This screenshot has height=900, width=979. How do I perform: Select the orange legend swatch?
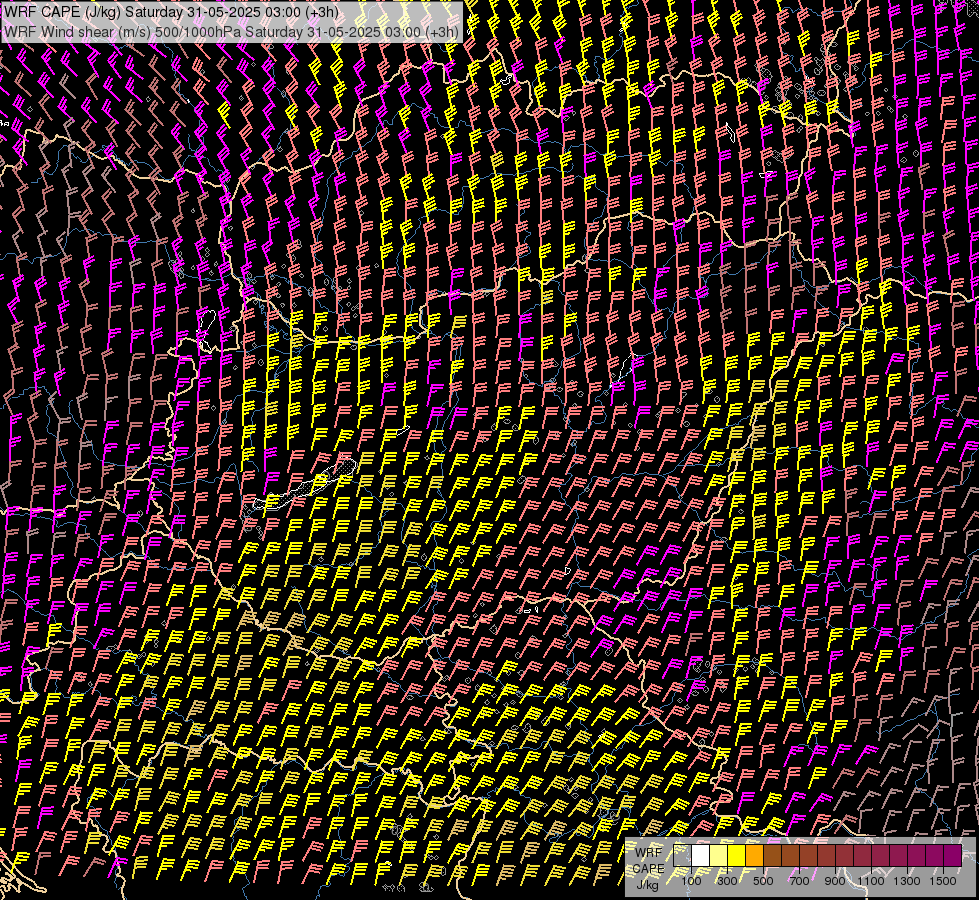[x=754, y=856]
